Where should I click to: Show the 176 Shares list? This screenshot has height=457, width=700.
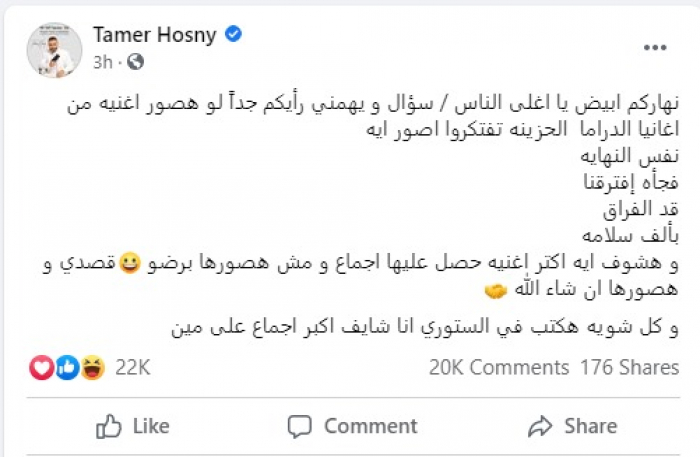[x=629, y=368]
